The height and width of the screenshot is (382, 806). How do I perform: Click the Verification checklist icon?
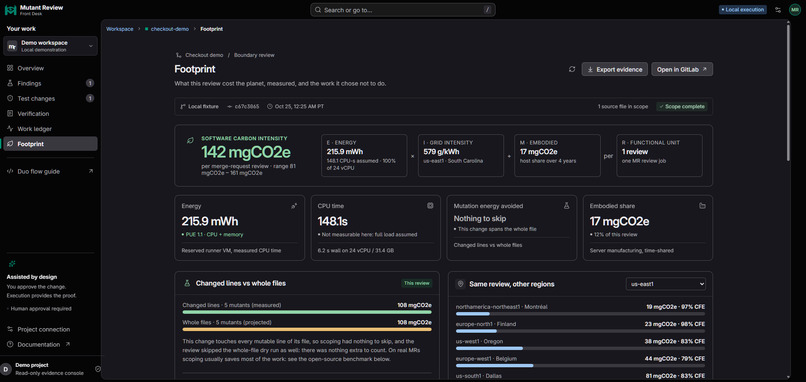click(10, 114)
